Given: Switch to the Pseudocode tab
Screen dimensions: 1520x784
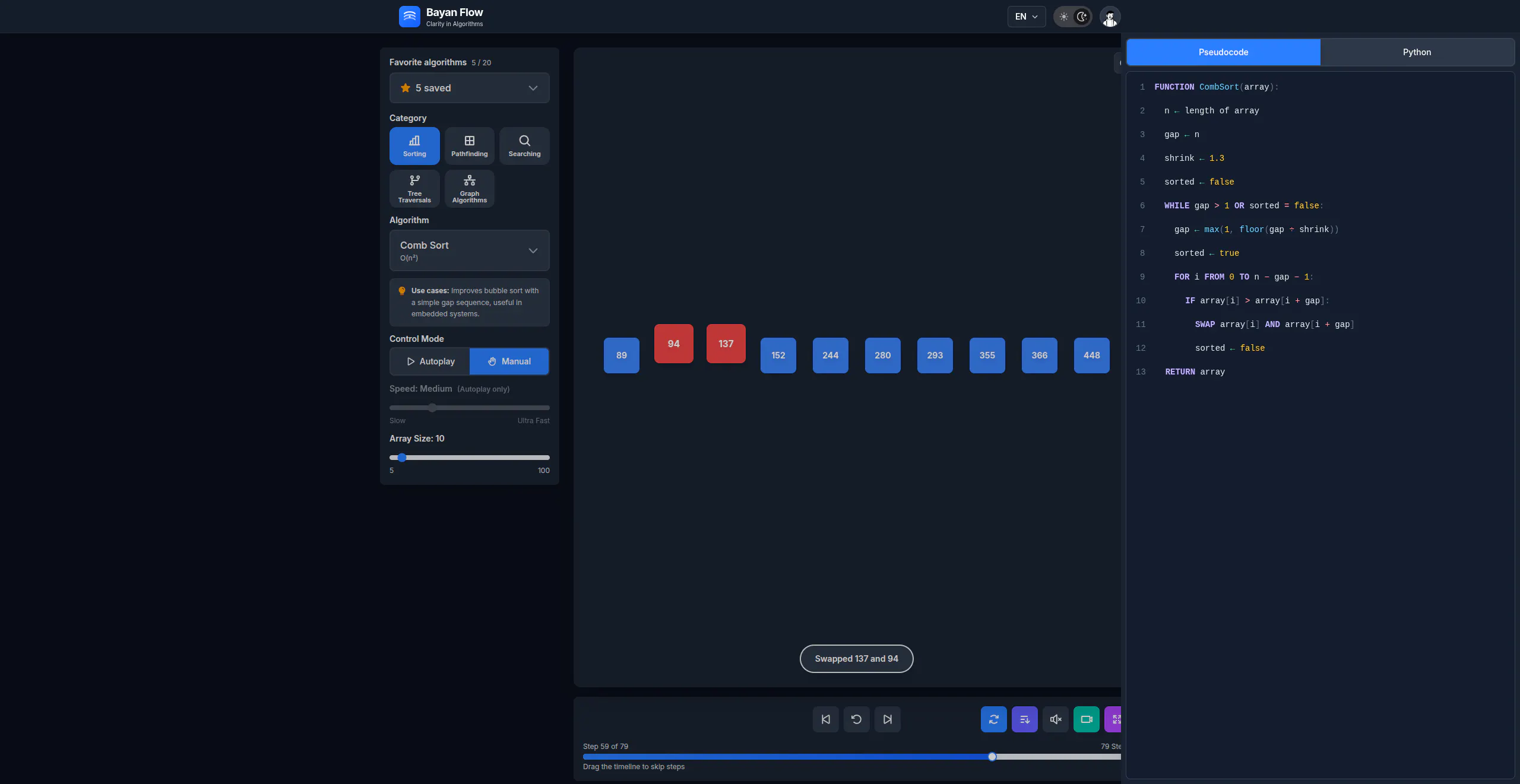Looking at the screenshot, I should click(x=1223, y=52).
